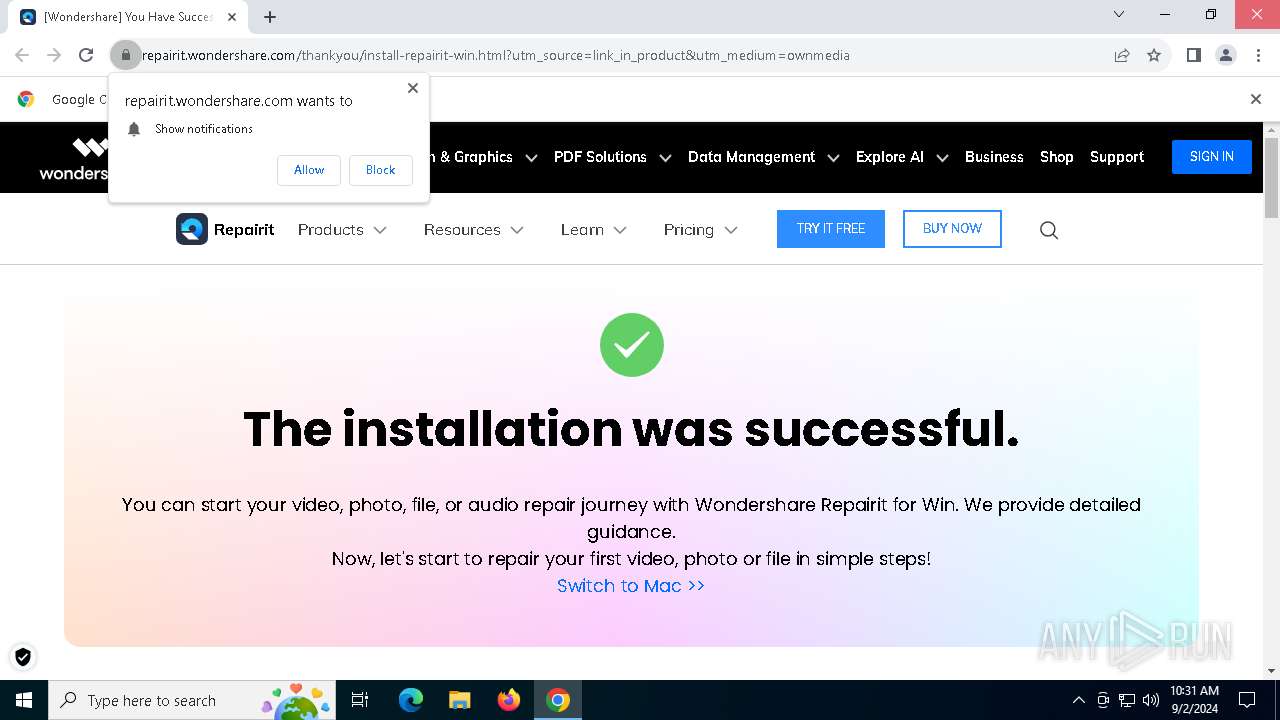Click TRY IT FREE button
Viewport: 1280px width, 720px height.
coord(831,229)
